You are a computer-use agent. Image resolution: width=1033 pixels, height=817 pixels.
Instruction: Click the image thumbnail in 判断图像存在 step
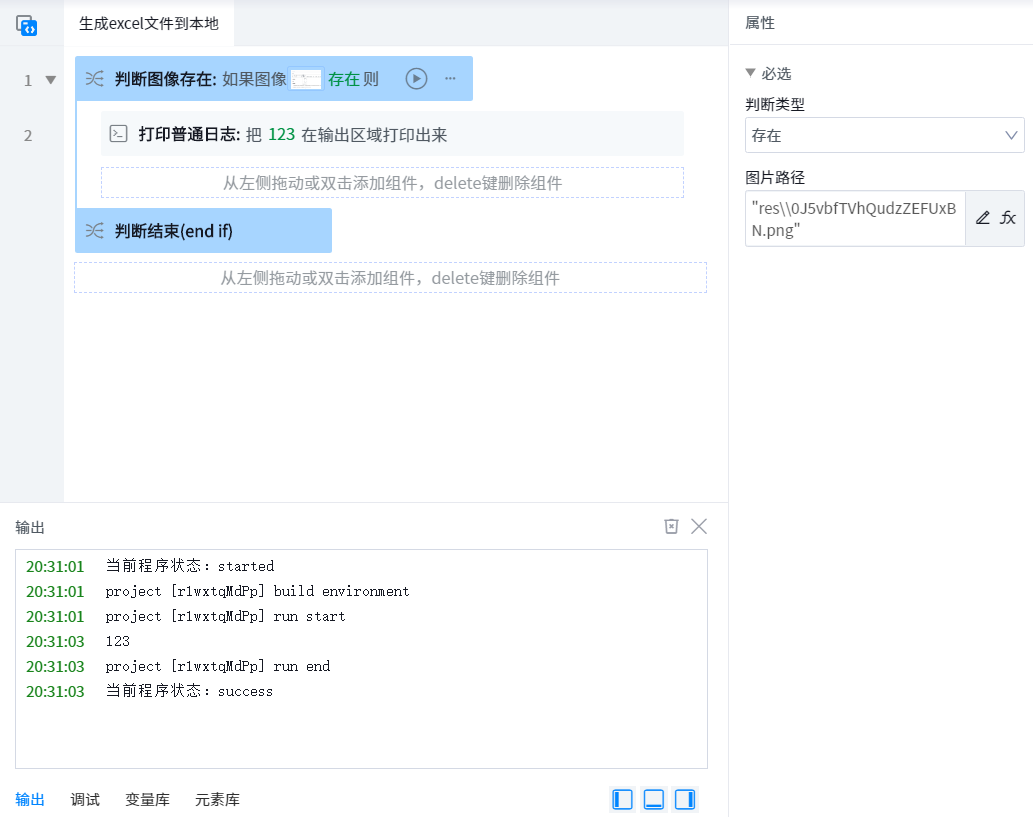click(306, 80)
